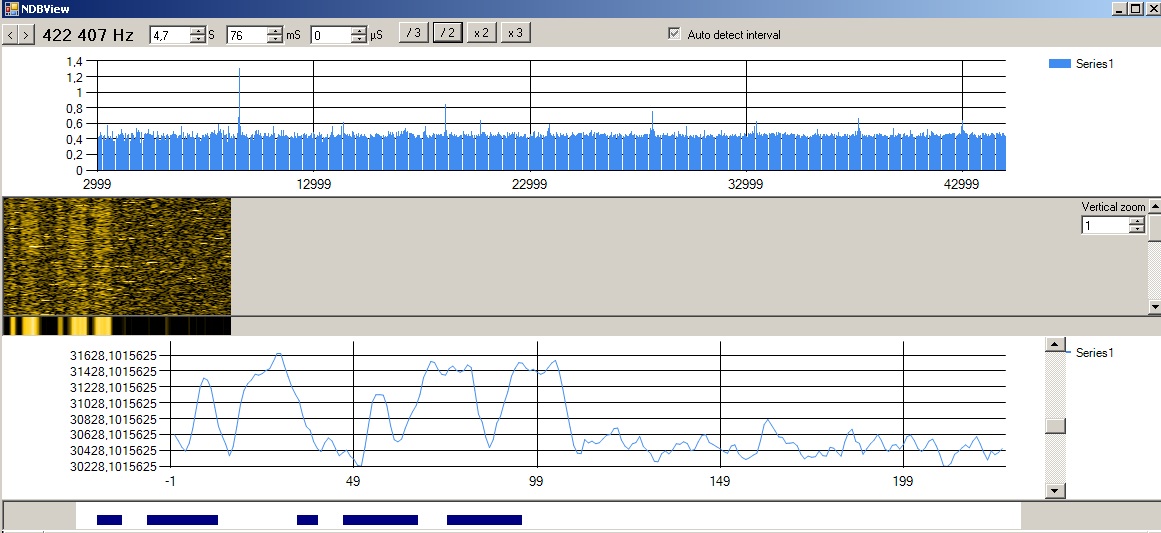Click the first short blue Morse bar

pyautogui.click(x=110, y=520)
